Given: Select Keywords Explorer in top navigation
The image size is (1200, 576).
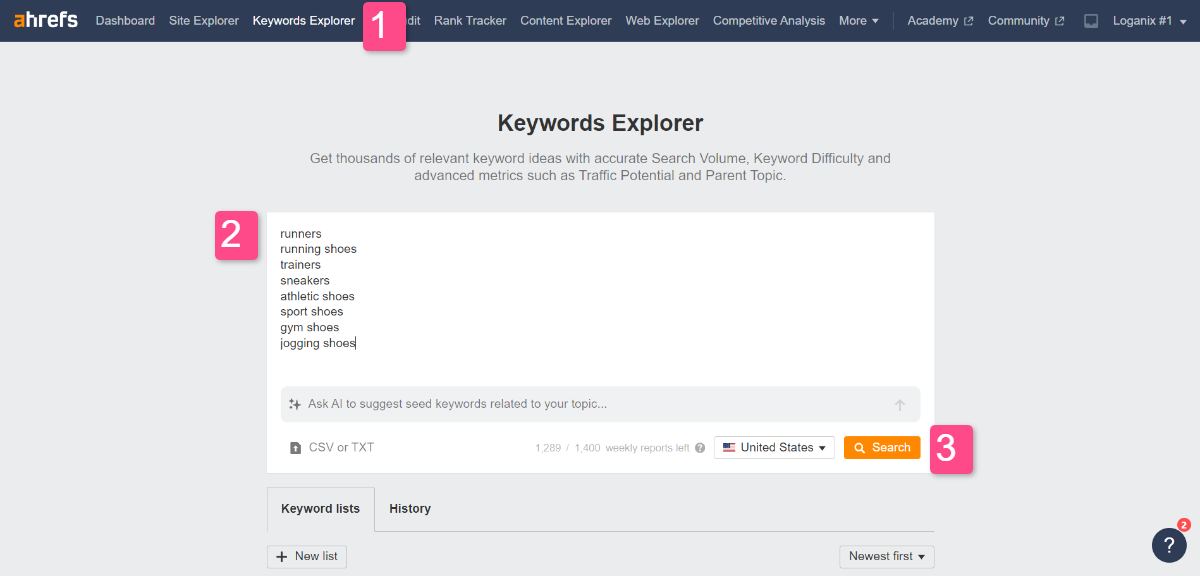Looking at the screenshot, I should point(304,21).
